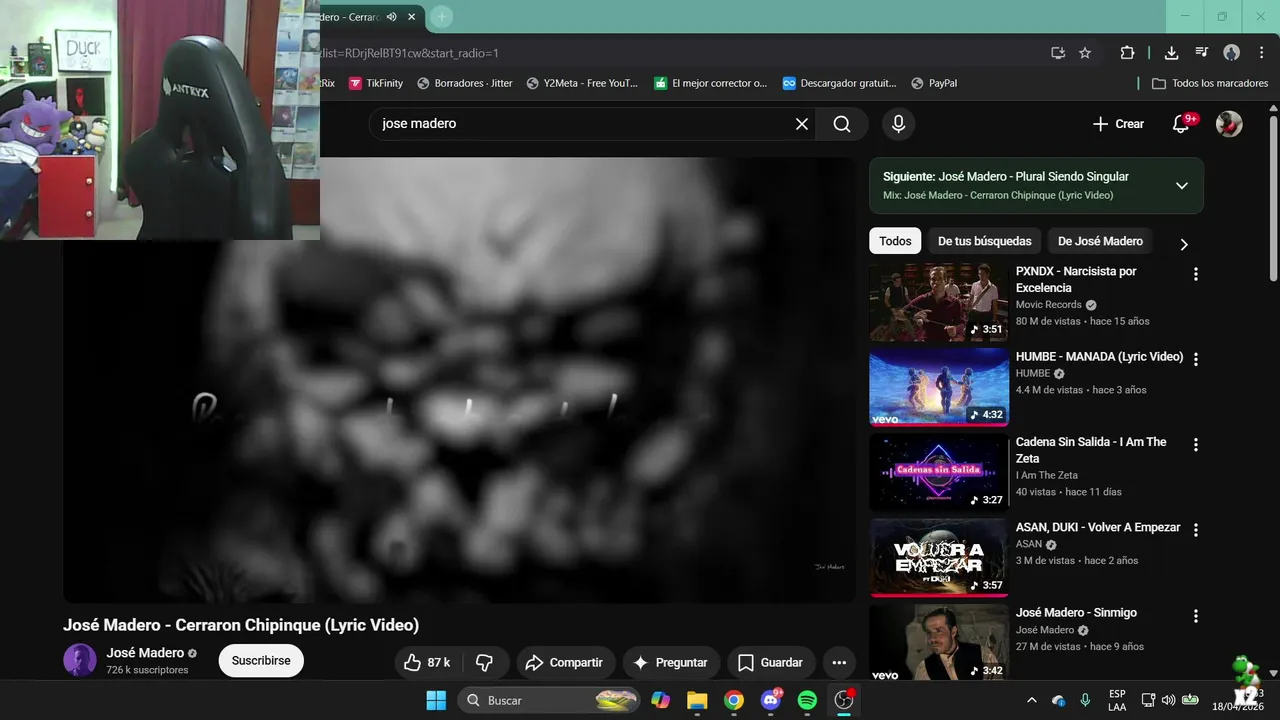Open Discord from the taskbar
This screenshot has width=1280, height=720.
pyautogui.click(x=771, y=700)
